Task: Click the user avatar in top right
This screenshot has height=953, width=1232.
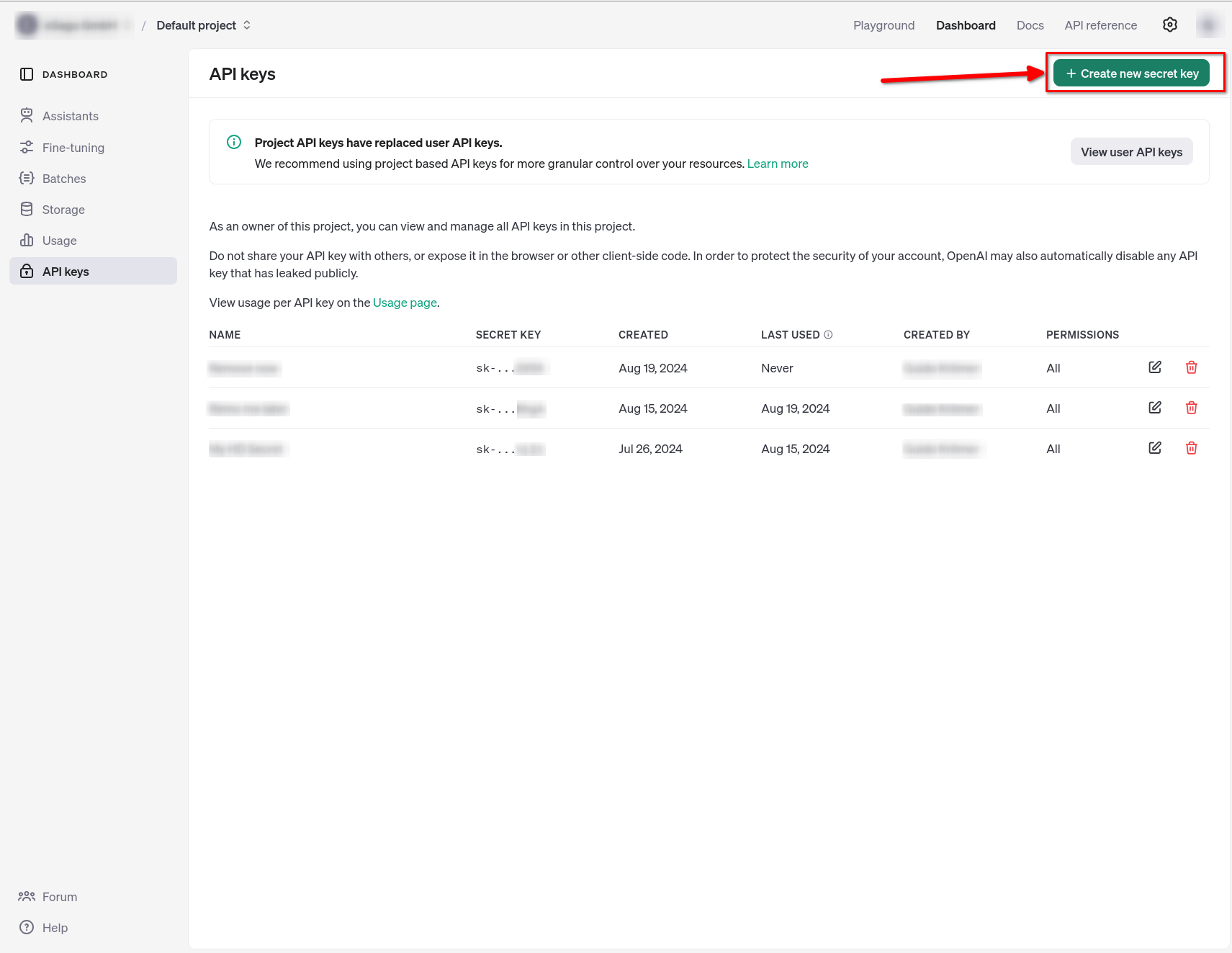Action: 1209,25
